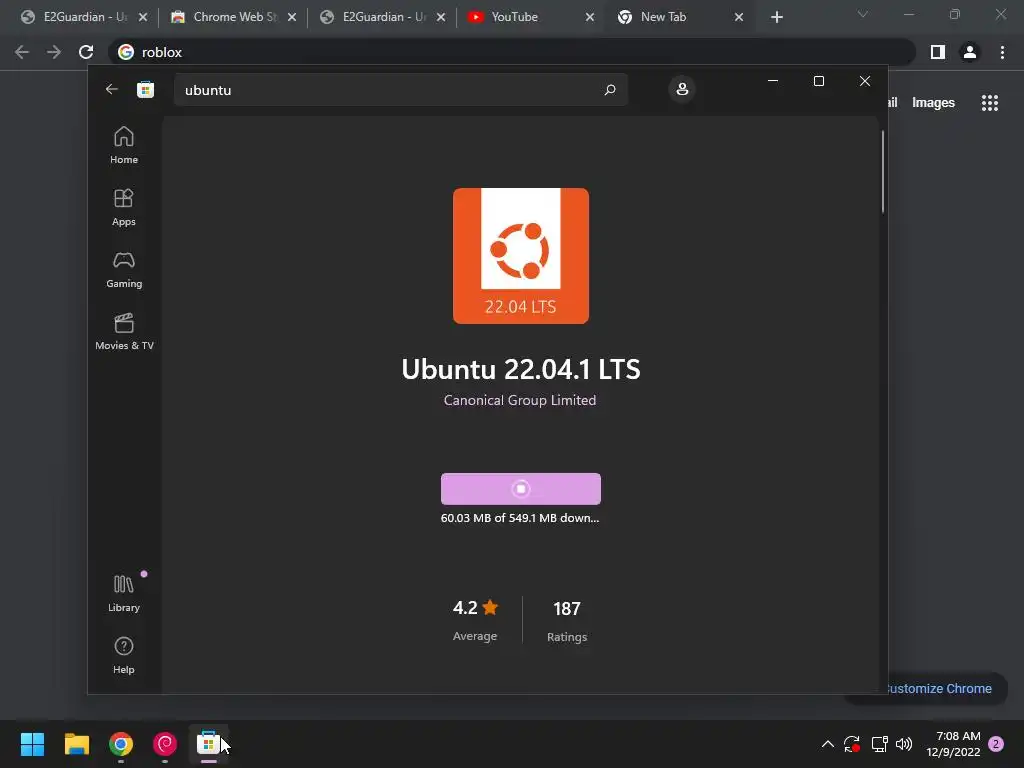The height and width of the screenshot is (768, 1024).
Task: Open Gaming section in Store sidebar
Action: coord(123,269)
